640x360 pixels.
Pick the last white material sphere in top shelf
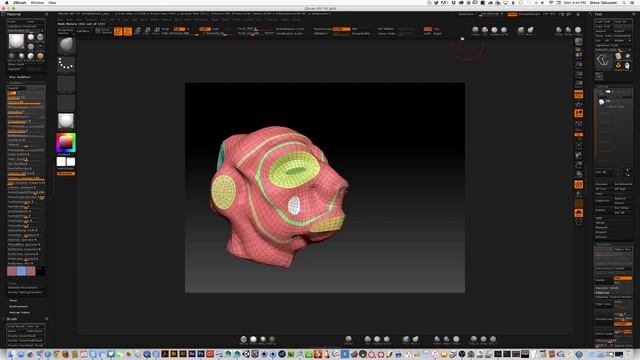click(578, 30)
